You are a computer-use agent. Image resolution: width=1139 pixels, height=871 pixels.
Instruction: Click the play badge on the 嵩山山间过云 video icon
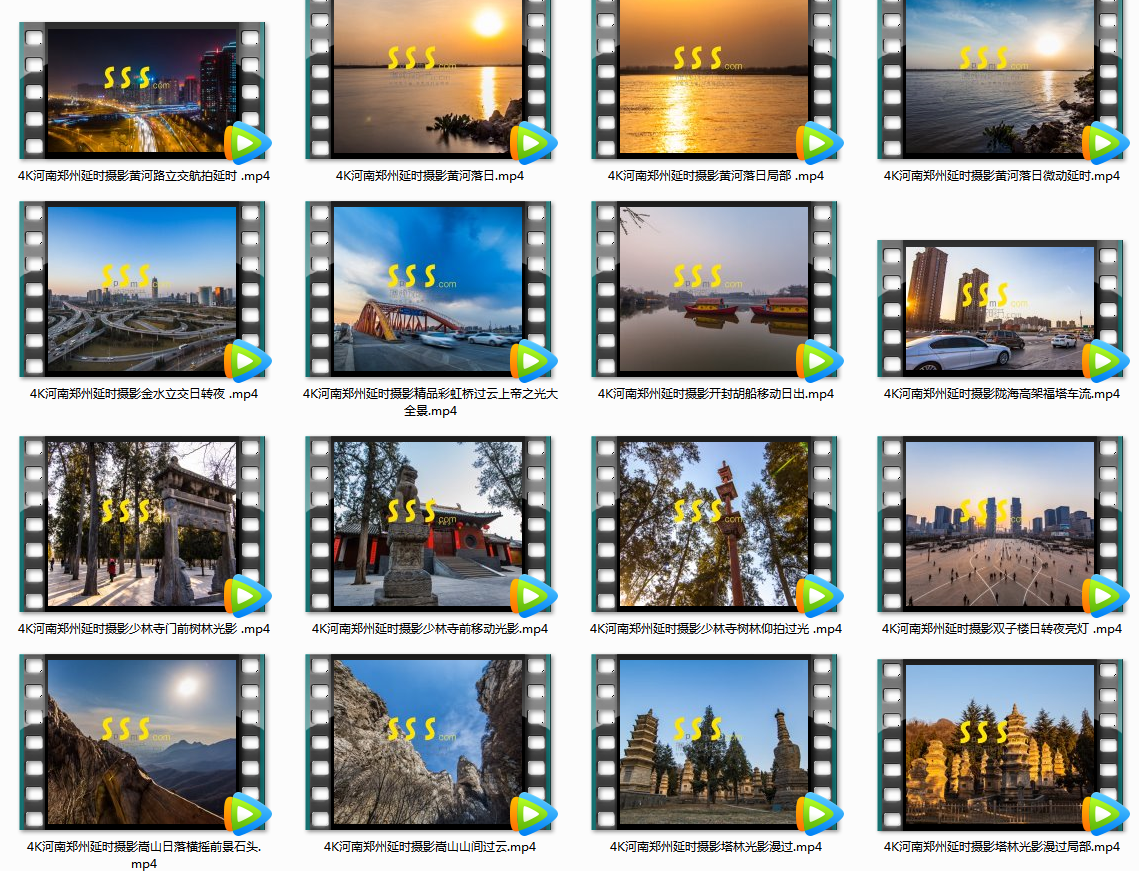click(x=532, y=814)
